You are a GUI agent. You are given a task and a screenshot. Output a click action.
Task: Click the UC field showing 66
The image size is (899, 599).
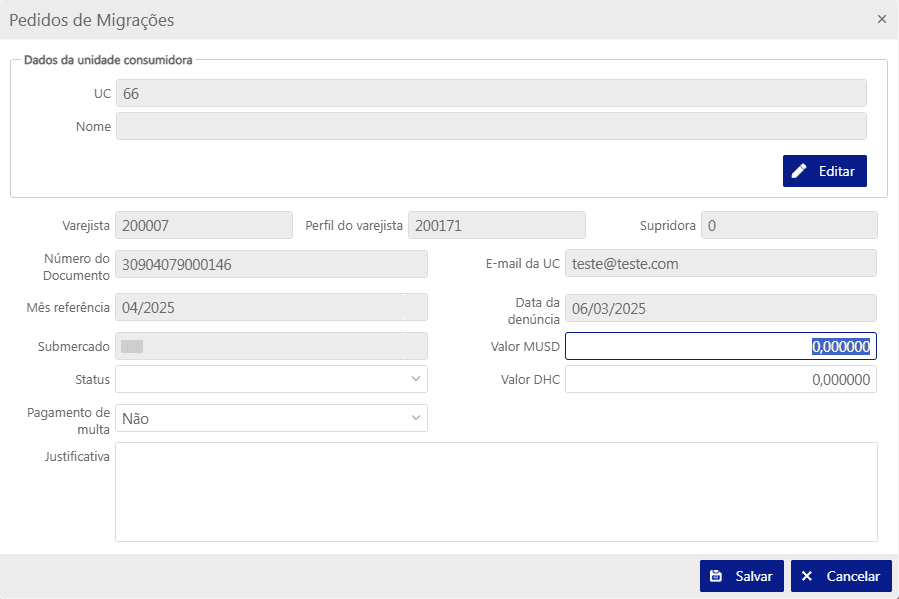coord(491,93)
